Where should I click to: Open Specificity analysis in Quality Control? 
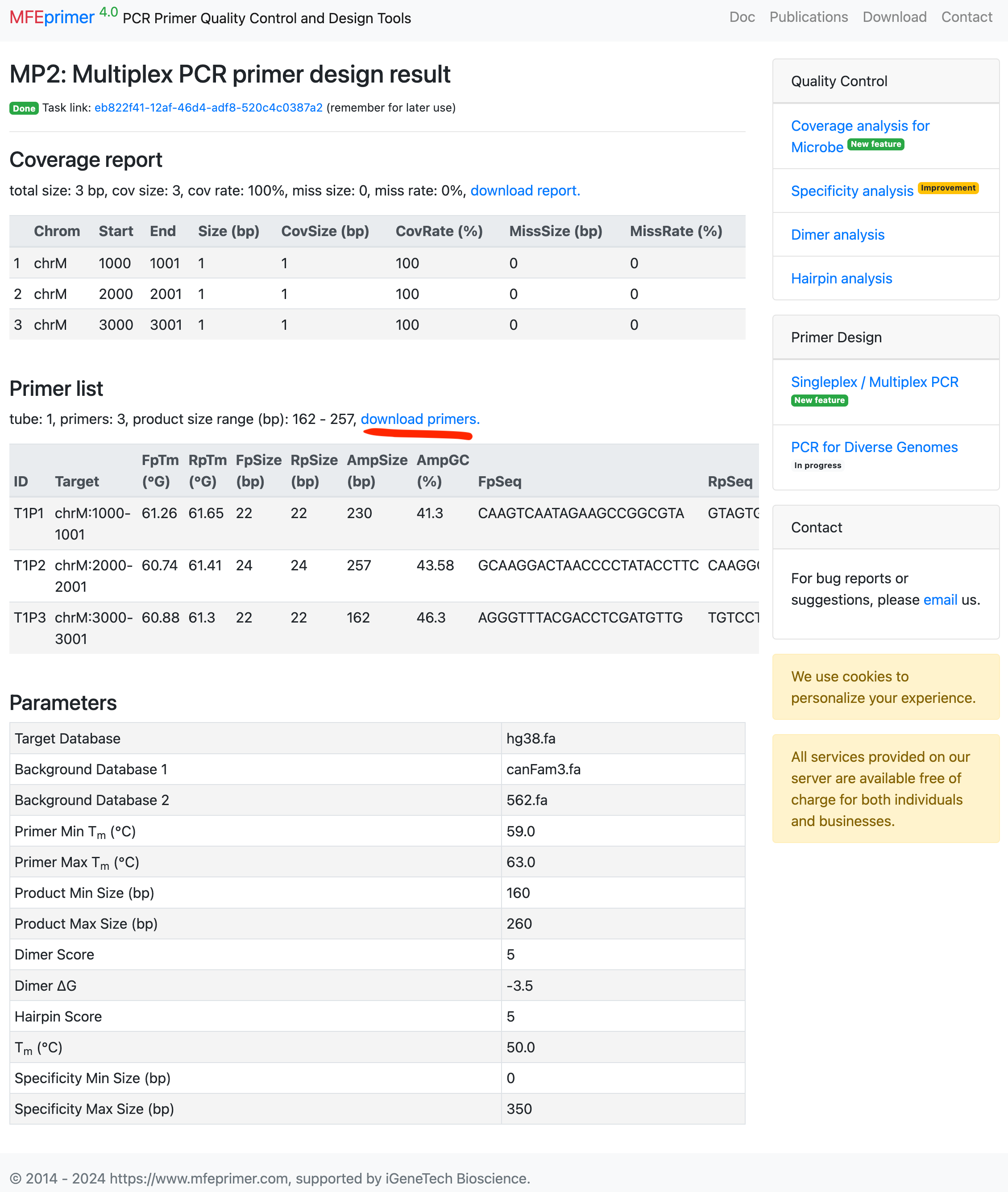pos(852,191)
